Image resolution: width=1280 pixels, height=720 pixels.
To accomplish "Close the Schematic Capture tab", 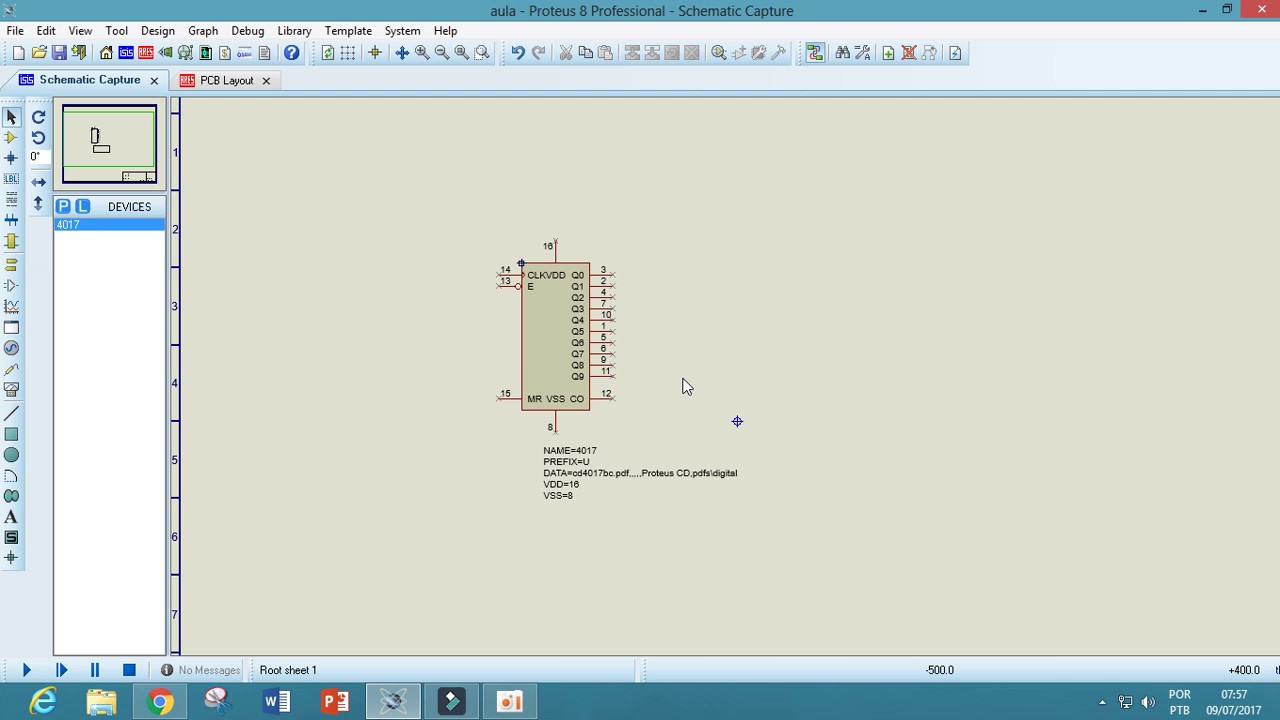I will click(x=154, y=80).
